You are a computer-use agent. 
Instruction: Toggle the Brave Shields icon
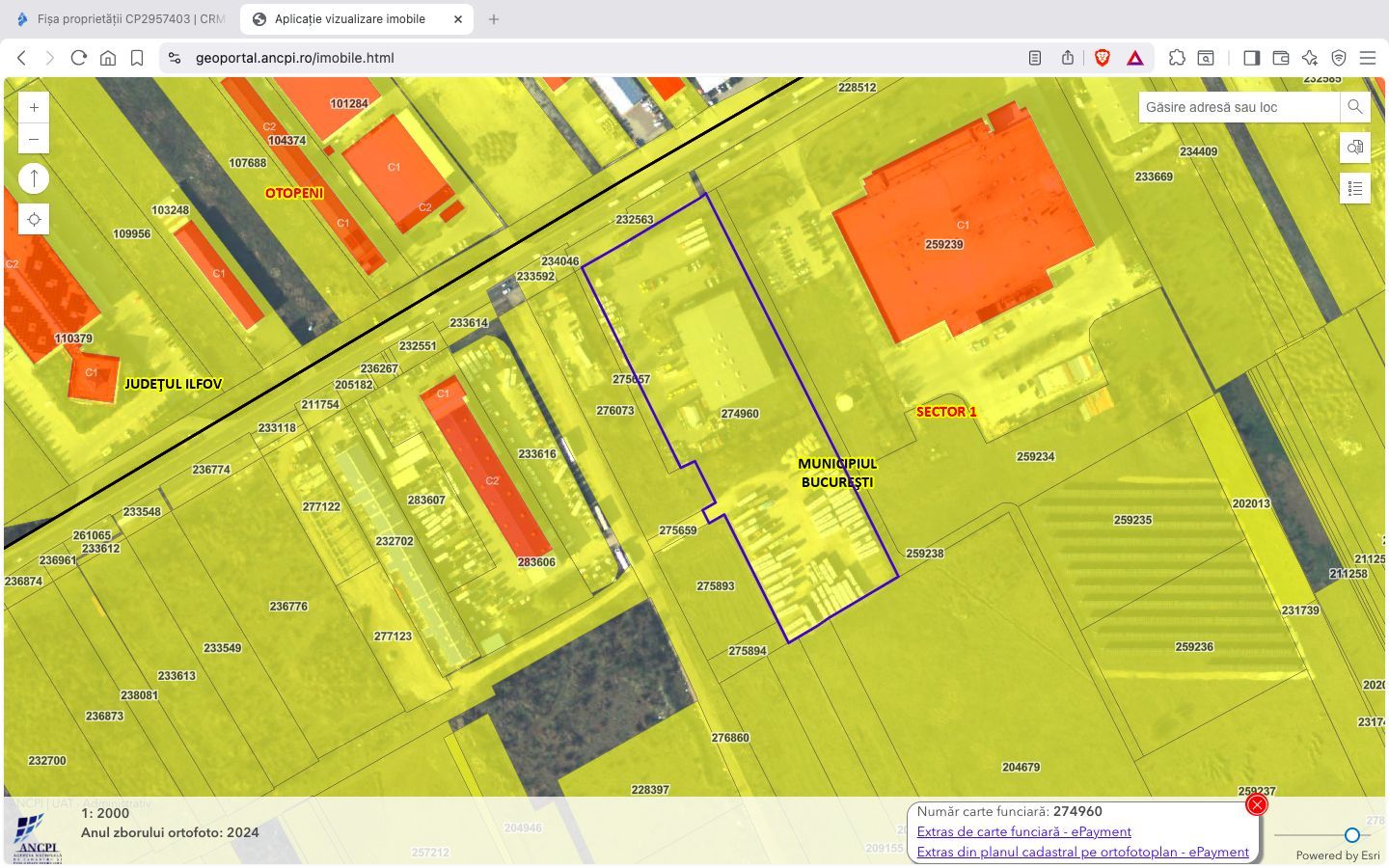[x=1103, y=58]
